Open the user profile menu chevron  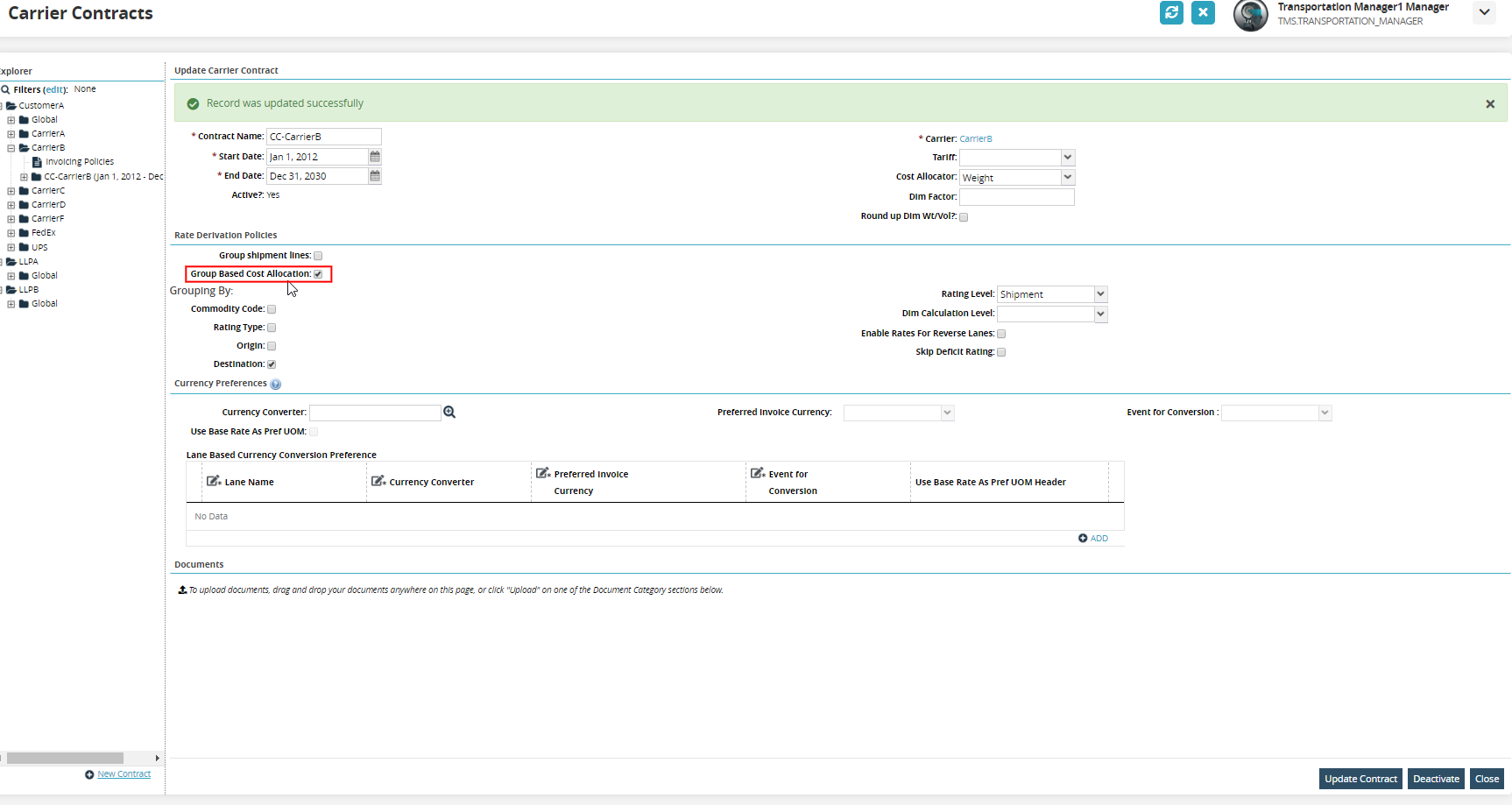point(1484,12)
